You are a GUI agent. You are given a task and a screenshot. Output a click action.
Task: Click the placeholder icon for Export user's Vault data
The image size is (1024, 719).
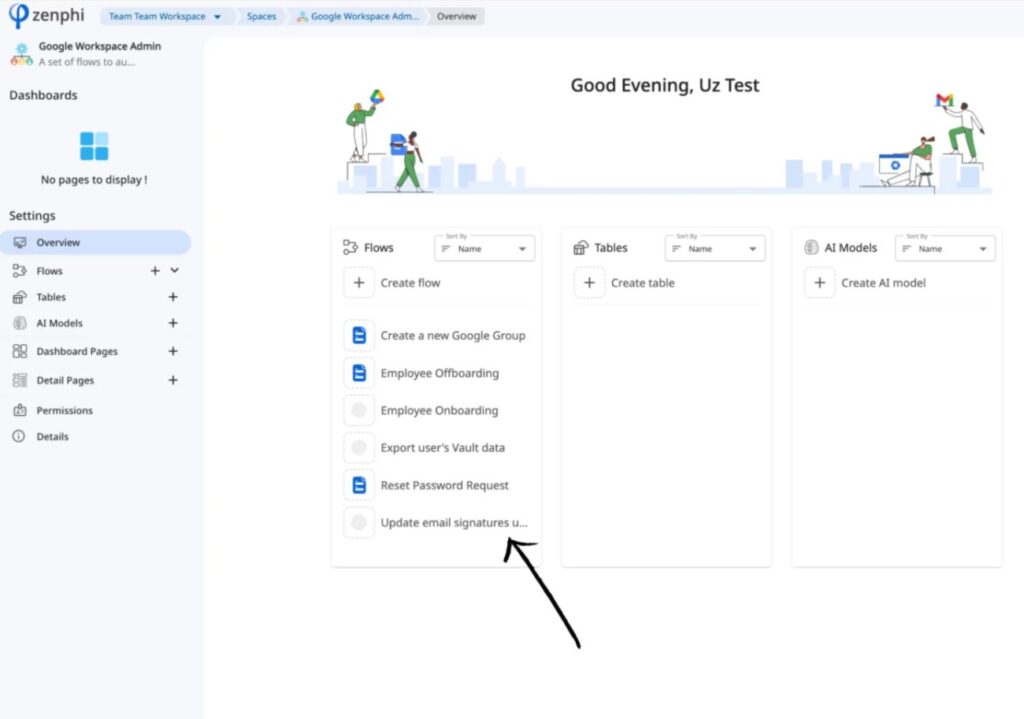[359, 447]
